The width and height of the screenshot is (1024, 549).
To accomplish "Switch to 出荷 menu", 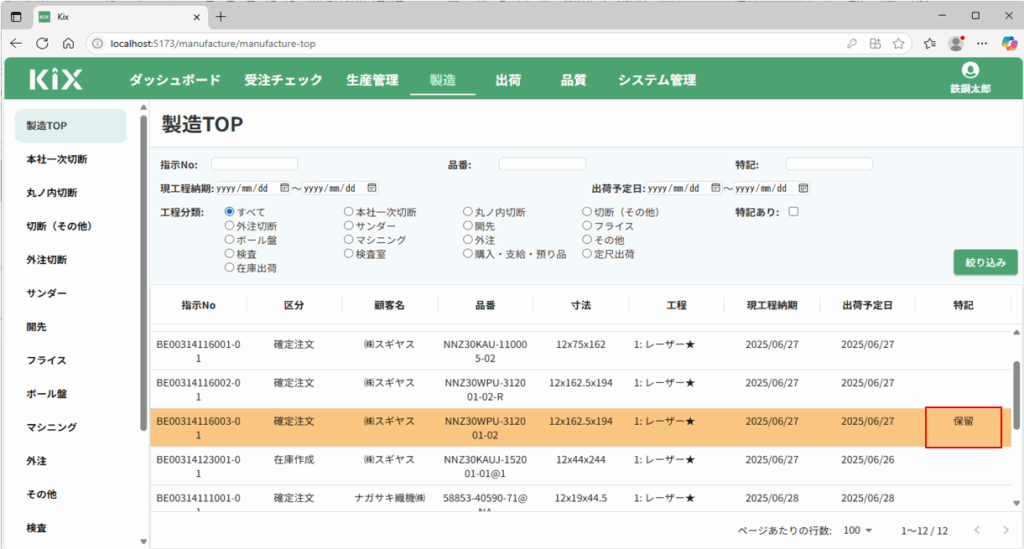I will (507, 80).
